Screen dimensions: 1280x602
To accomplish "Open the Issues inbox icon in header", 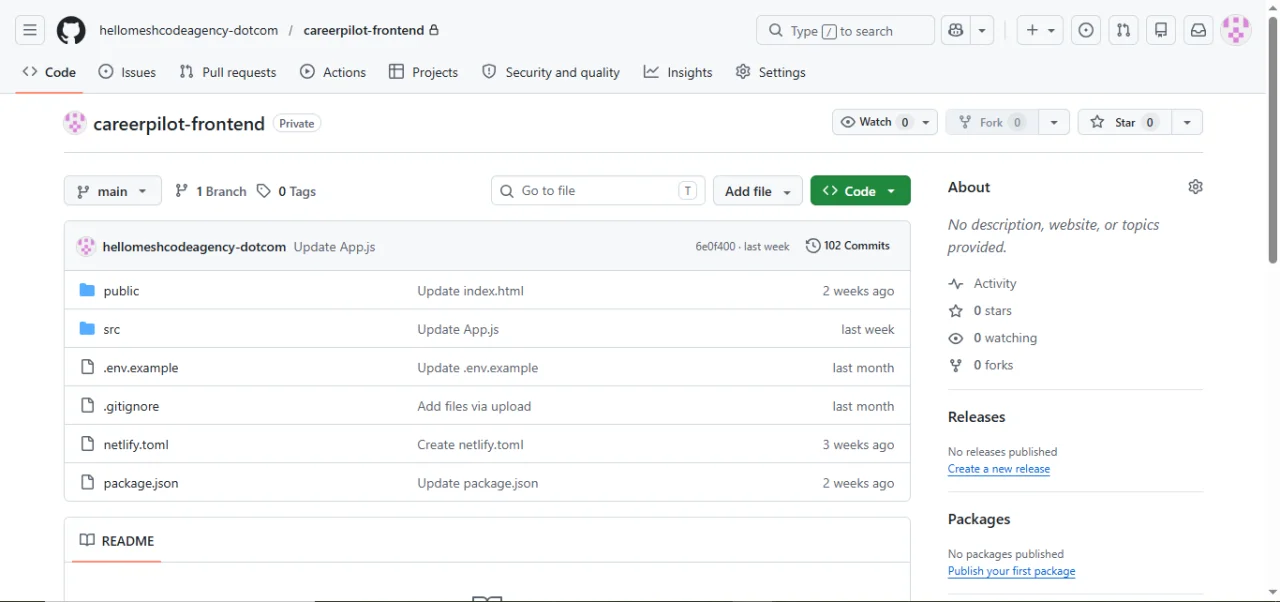I will coord(1086,30).
